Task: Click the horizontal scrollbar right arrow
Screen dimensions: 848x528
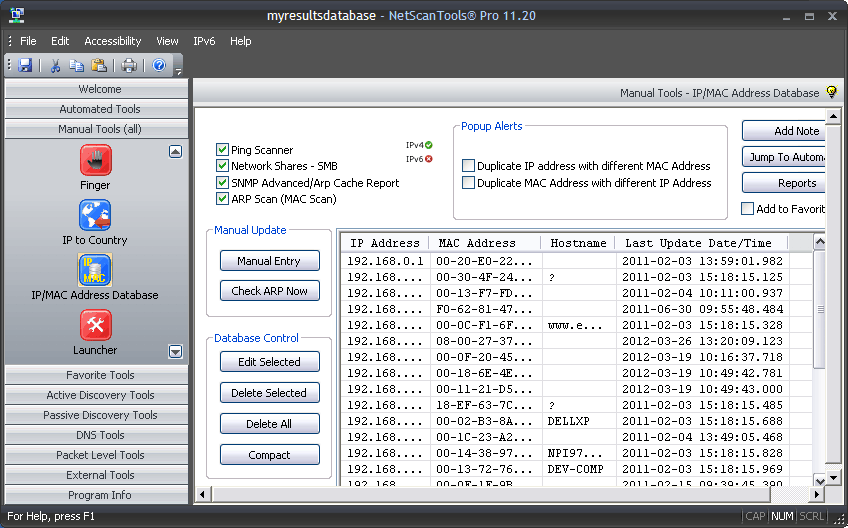Action: 817,494
